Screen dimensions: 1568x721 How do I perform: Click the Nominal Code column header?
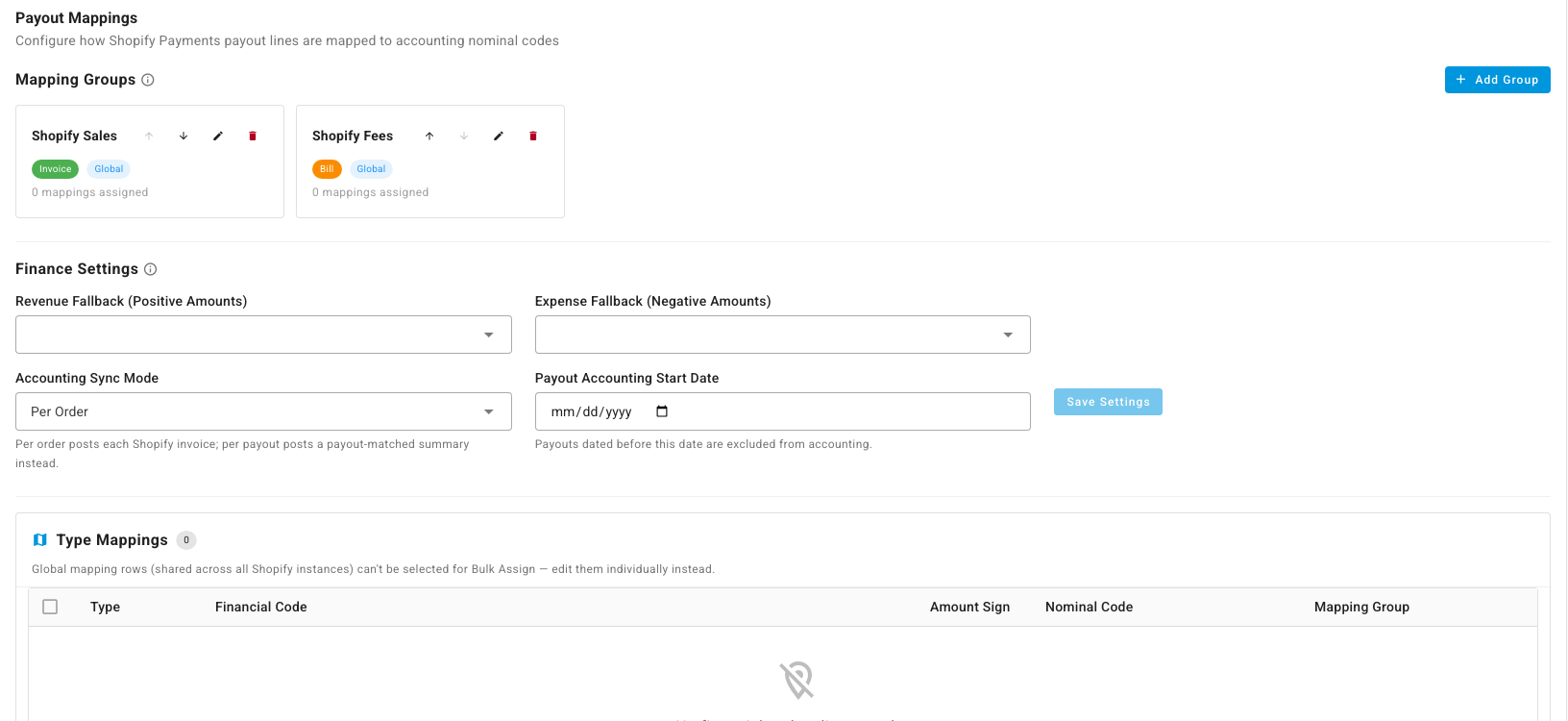click(1089, 607)
